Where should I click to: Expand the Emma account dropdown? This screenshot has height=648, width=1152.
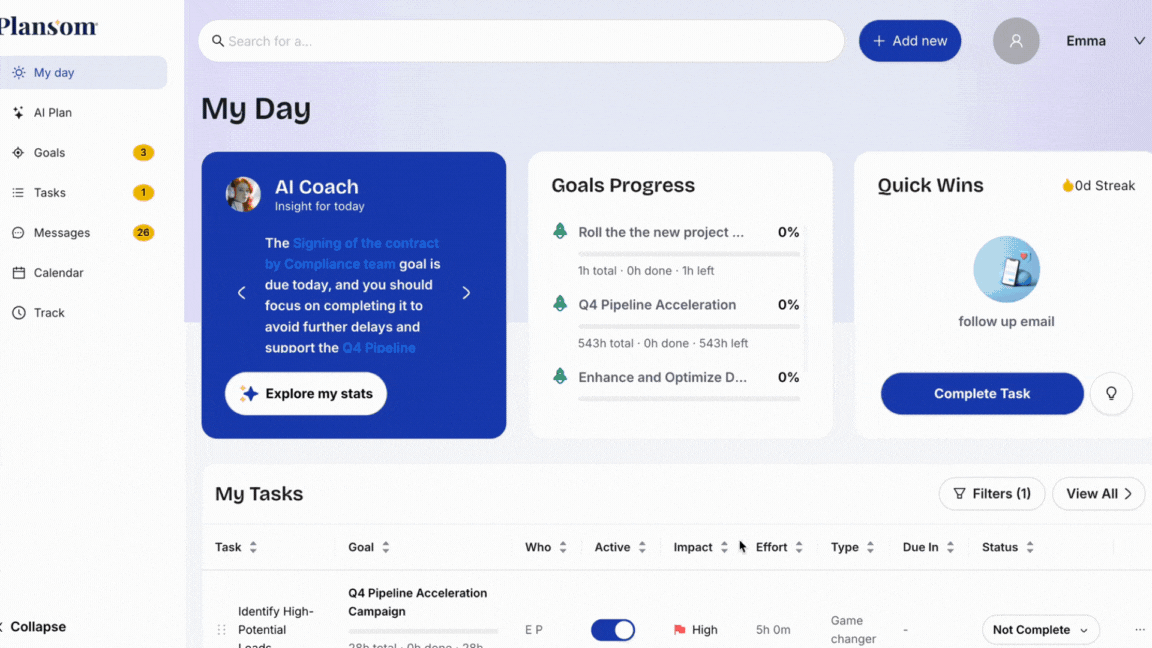pos(1139,41)
